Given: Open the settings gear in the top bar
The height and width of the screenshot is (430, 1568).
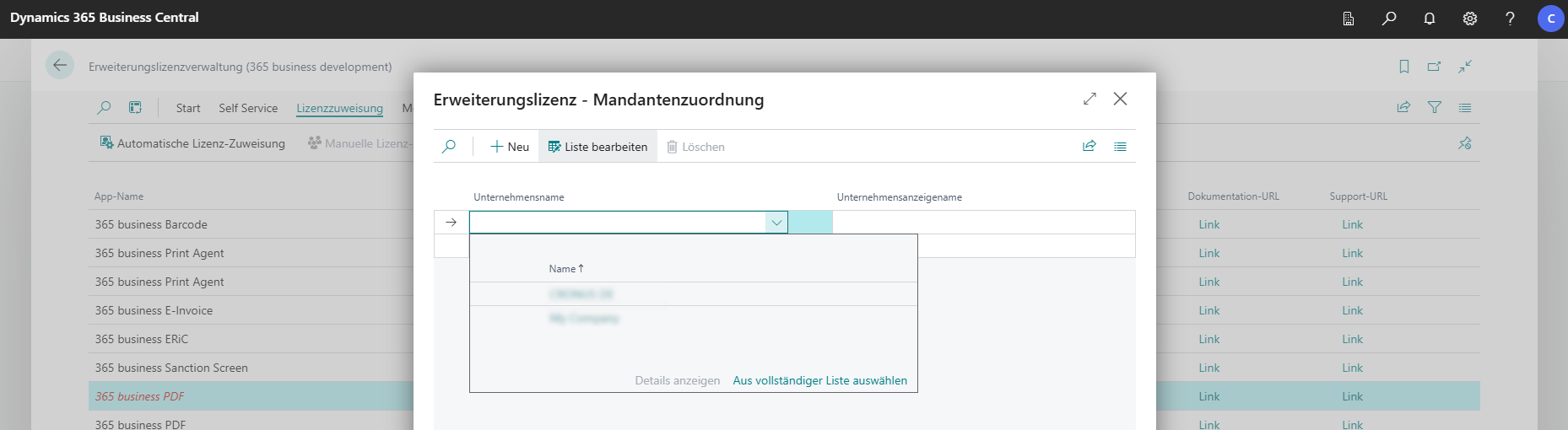Looking at the screenshot, I should 1470,19.
